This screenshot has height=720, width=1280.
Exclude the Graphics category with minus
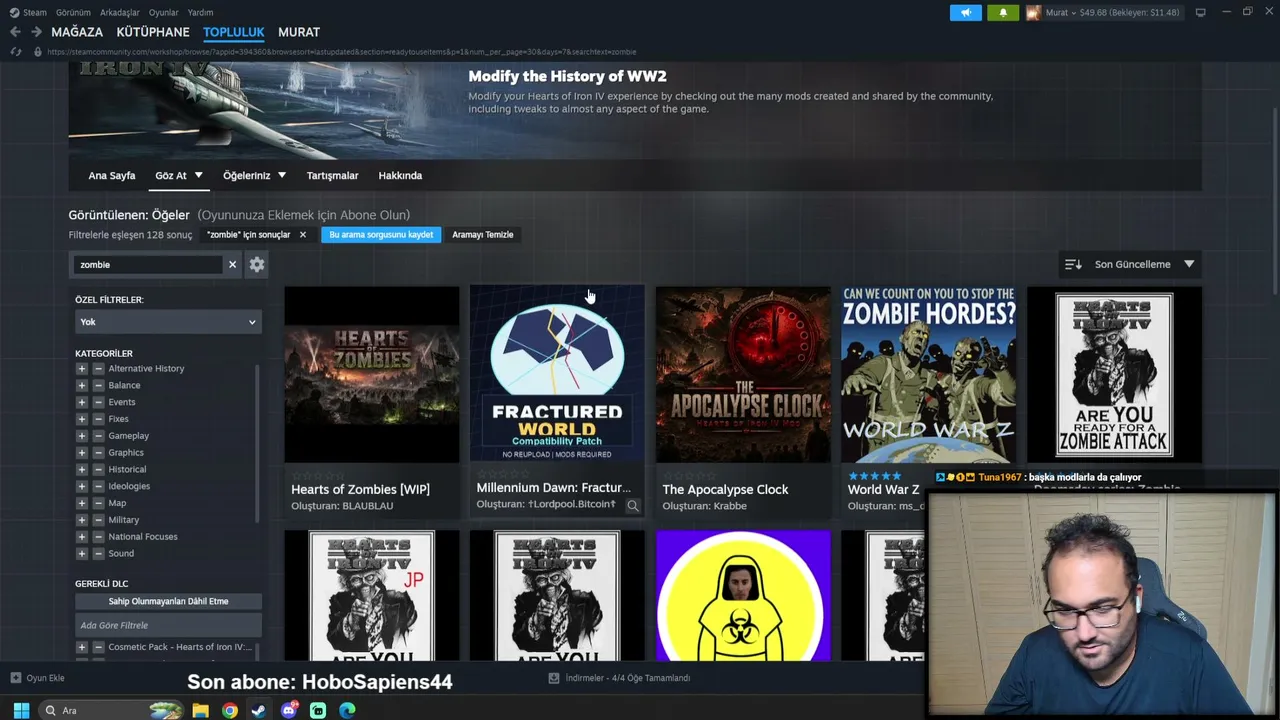(98, 453)
